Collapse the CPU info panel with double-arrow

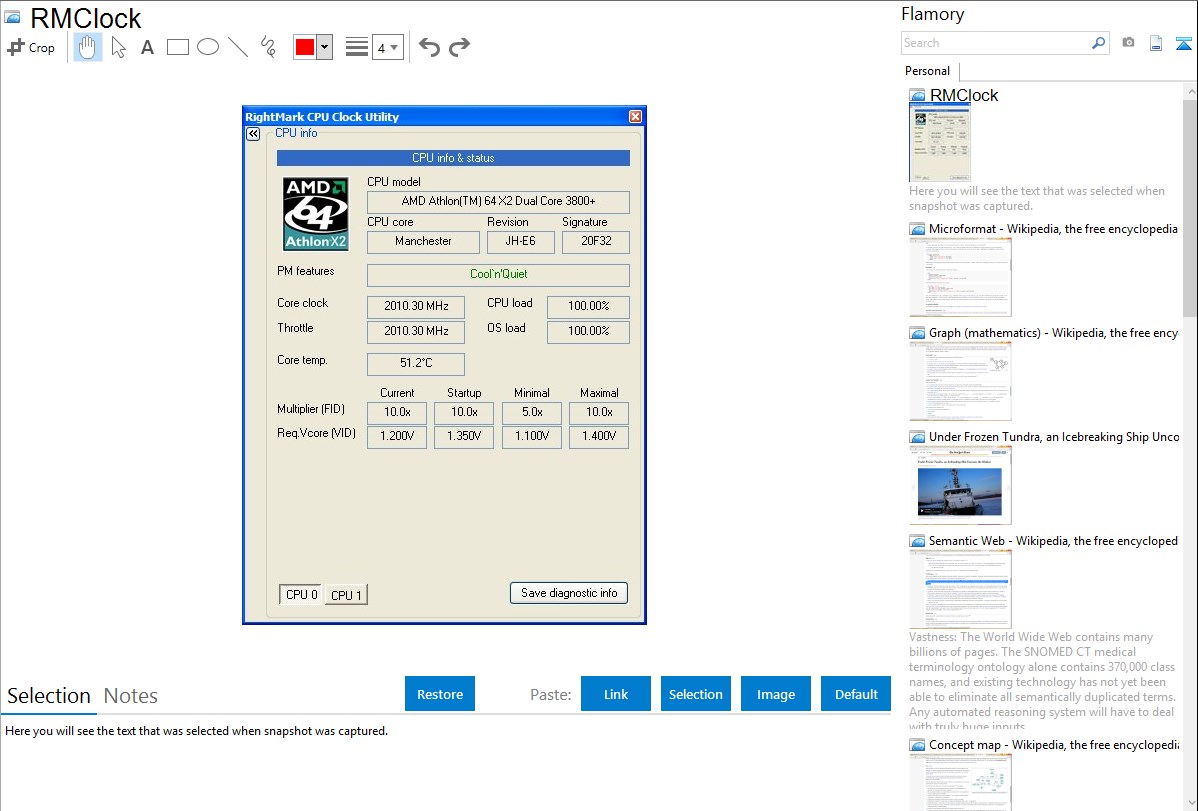[x=253, y=134]
